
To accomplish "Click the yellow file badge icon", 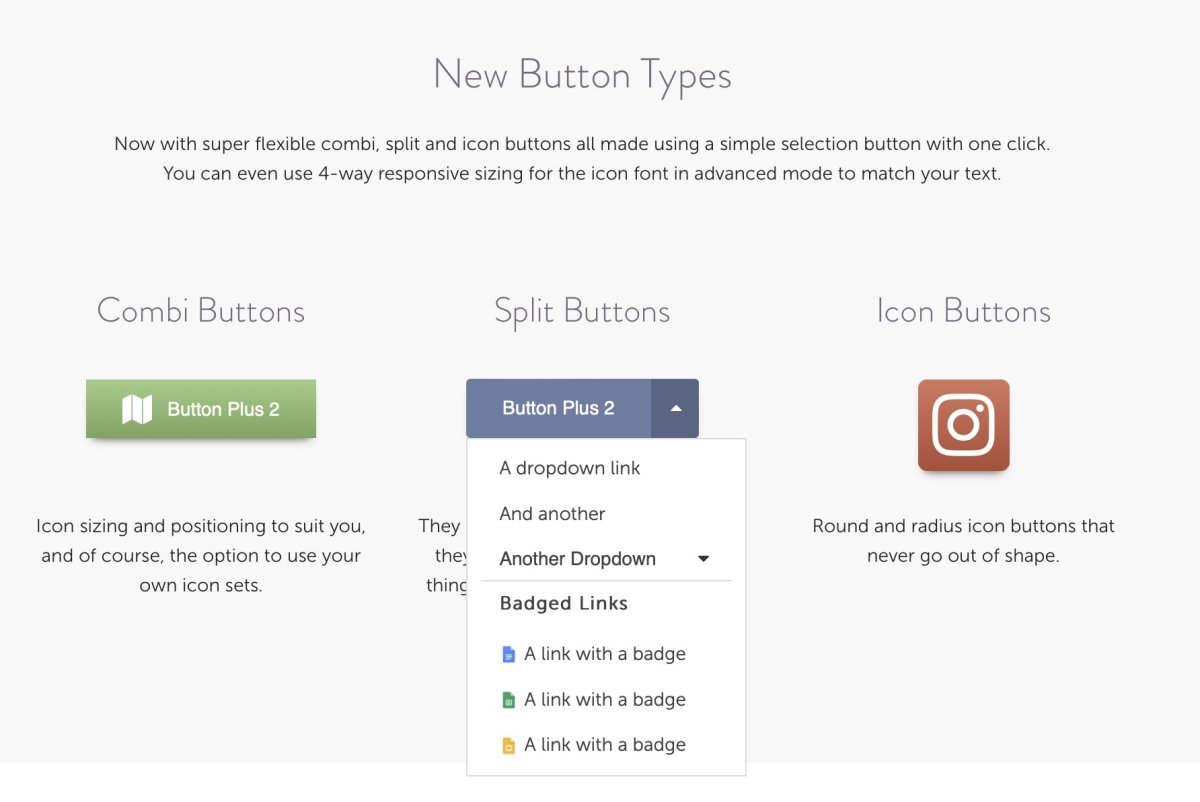I will coord(510,744).
